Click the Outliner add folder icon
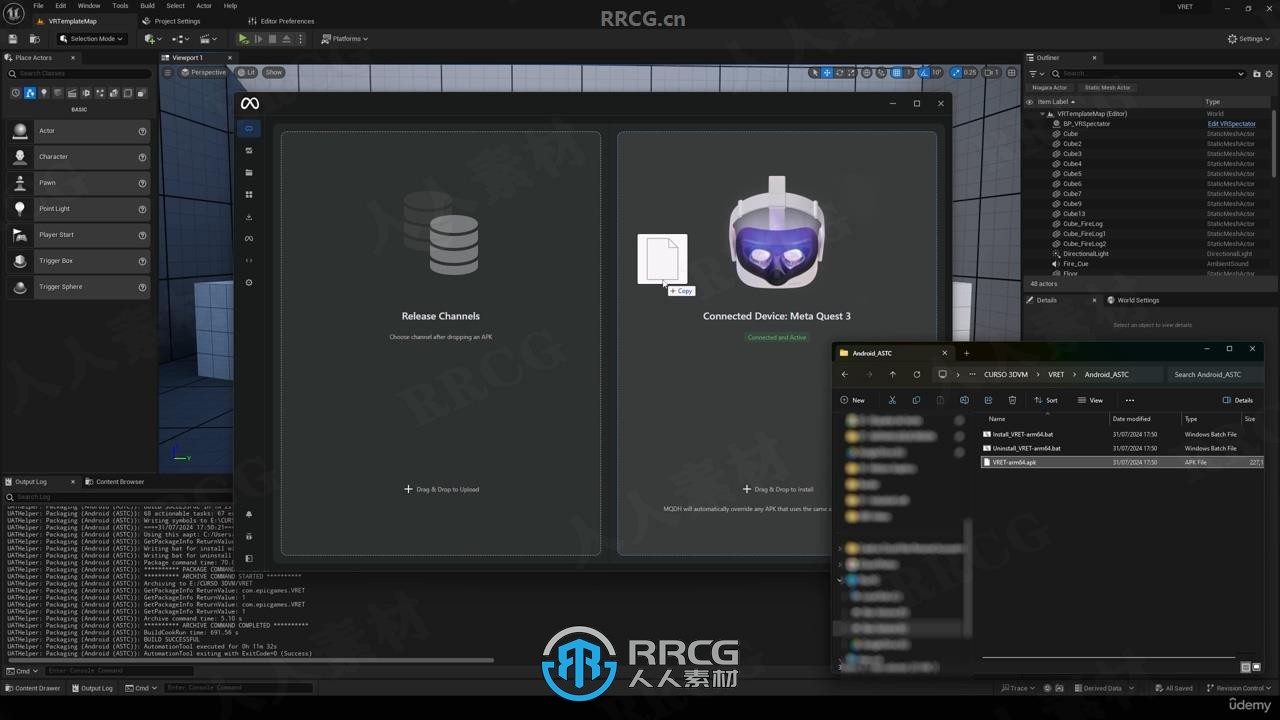The width and height of the screenshot is (1280, 720). (1256, 73)
